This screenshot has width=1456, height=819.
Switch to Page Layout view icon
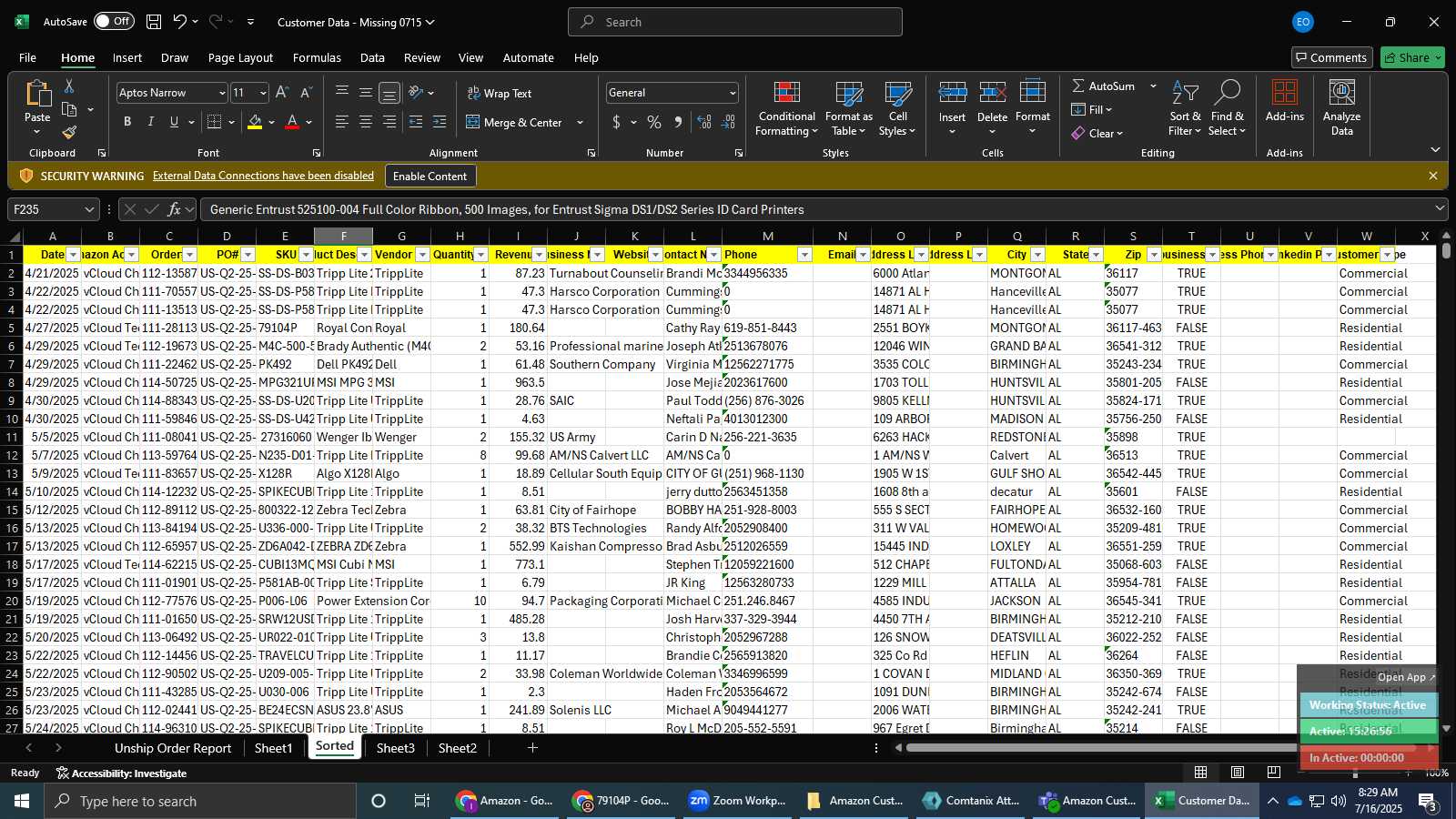point(1238,772)
